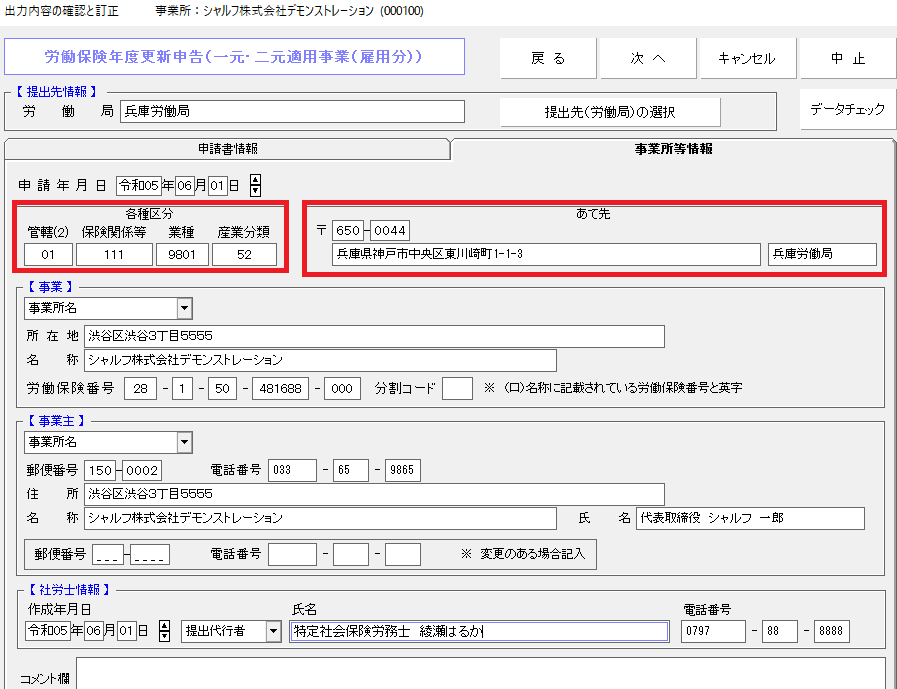Click the 次へ (Next) button

click(647, 58)
